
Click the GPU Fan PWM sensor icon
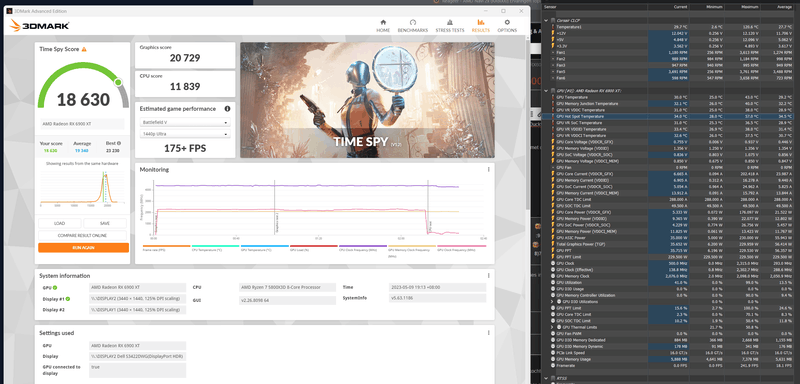(x=553, y=333)
